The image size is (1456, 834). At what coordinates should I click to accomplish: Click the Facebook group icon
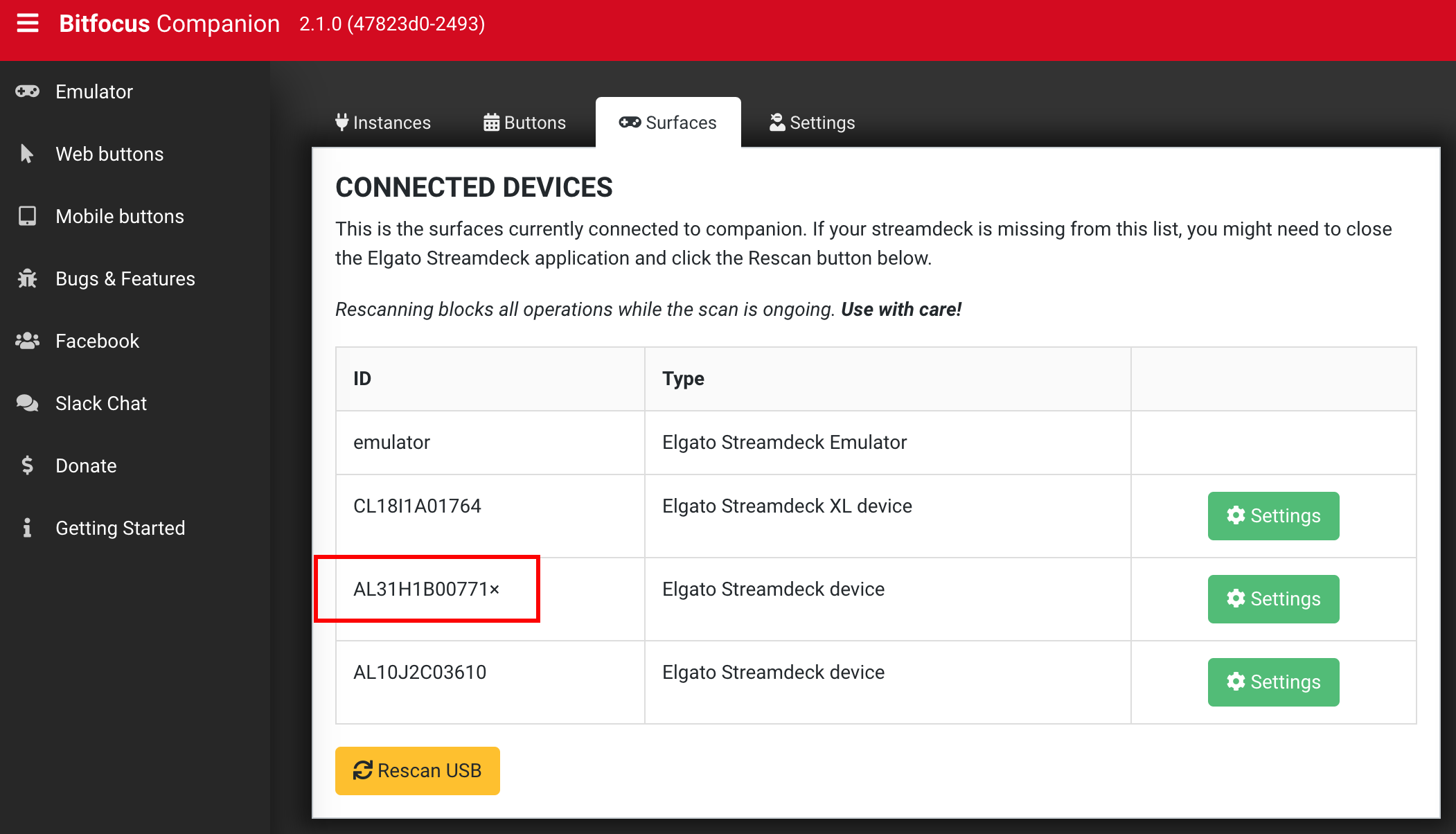27,341
